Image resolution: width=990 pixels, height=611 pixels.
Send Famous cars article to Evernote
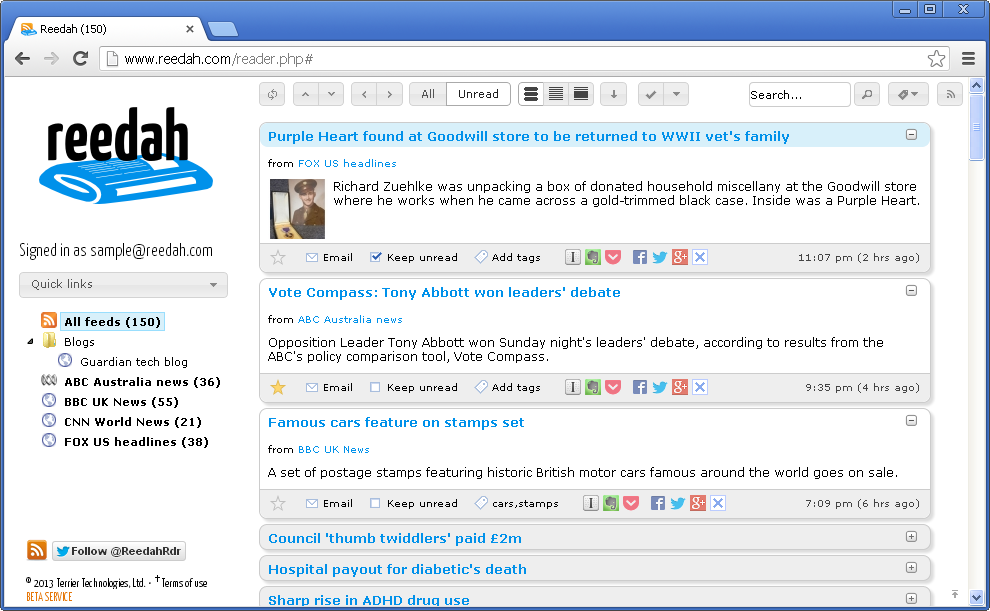[611, 503]
